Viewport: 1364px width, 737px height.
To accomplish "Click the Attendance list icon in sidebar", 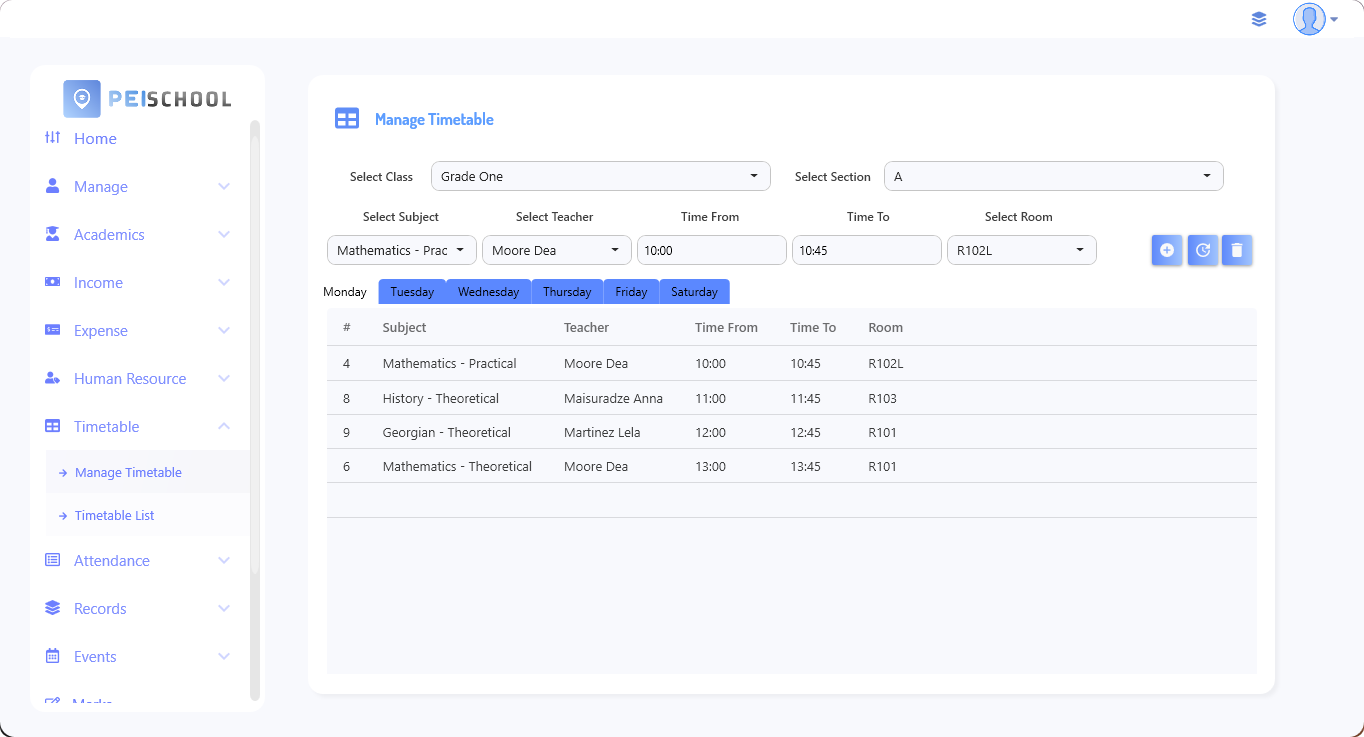I will click(53, 560).
